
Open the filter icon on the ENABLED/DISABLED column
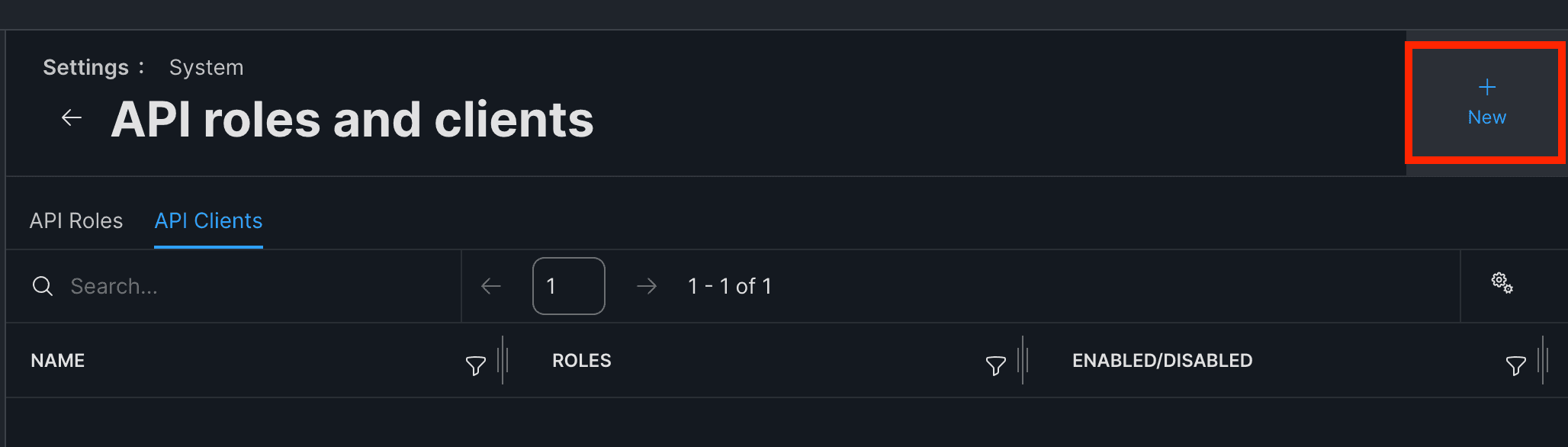[x=1515, y=365]
